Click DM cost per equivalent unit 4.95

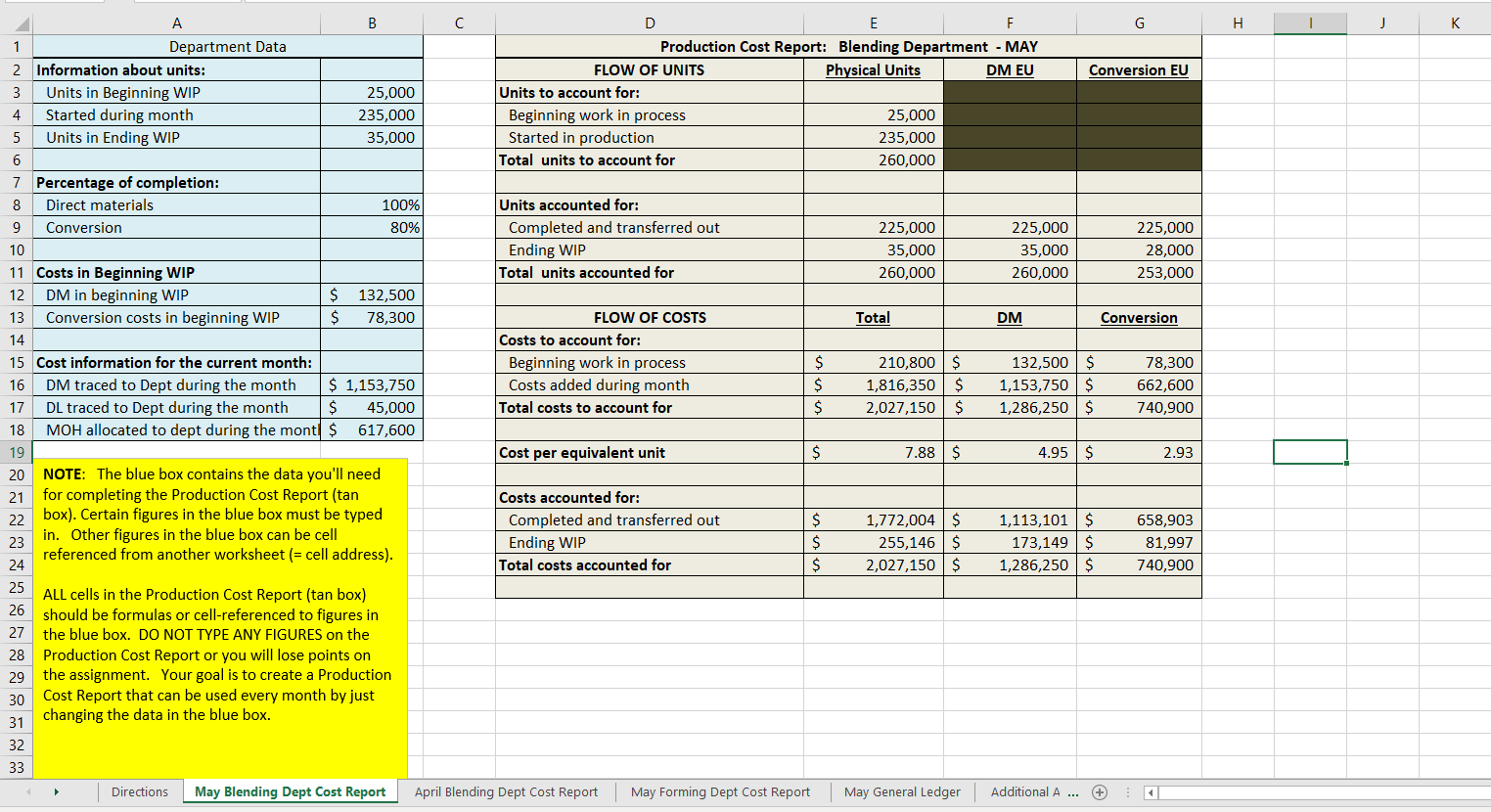[x=1010, y=452]
